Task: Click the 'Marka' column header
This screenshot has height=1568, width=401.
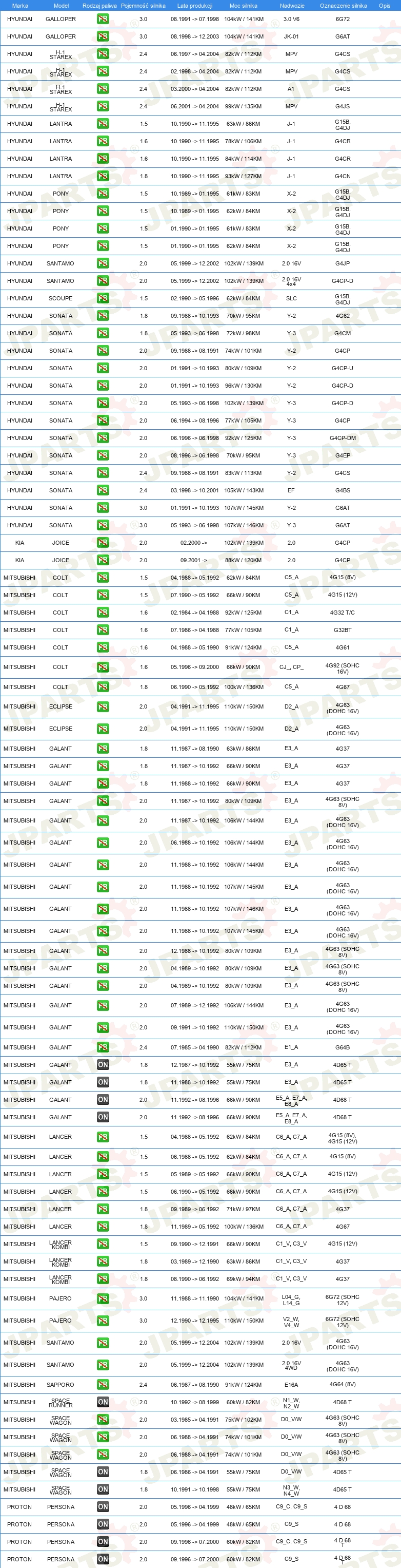Action: pos(20,6)
